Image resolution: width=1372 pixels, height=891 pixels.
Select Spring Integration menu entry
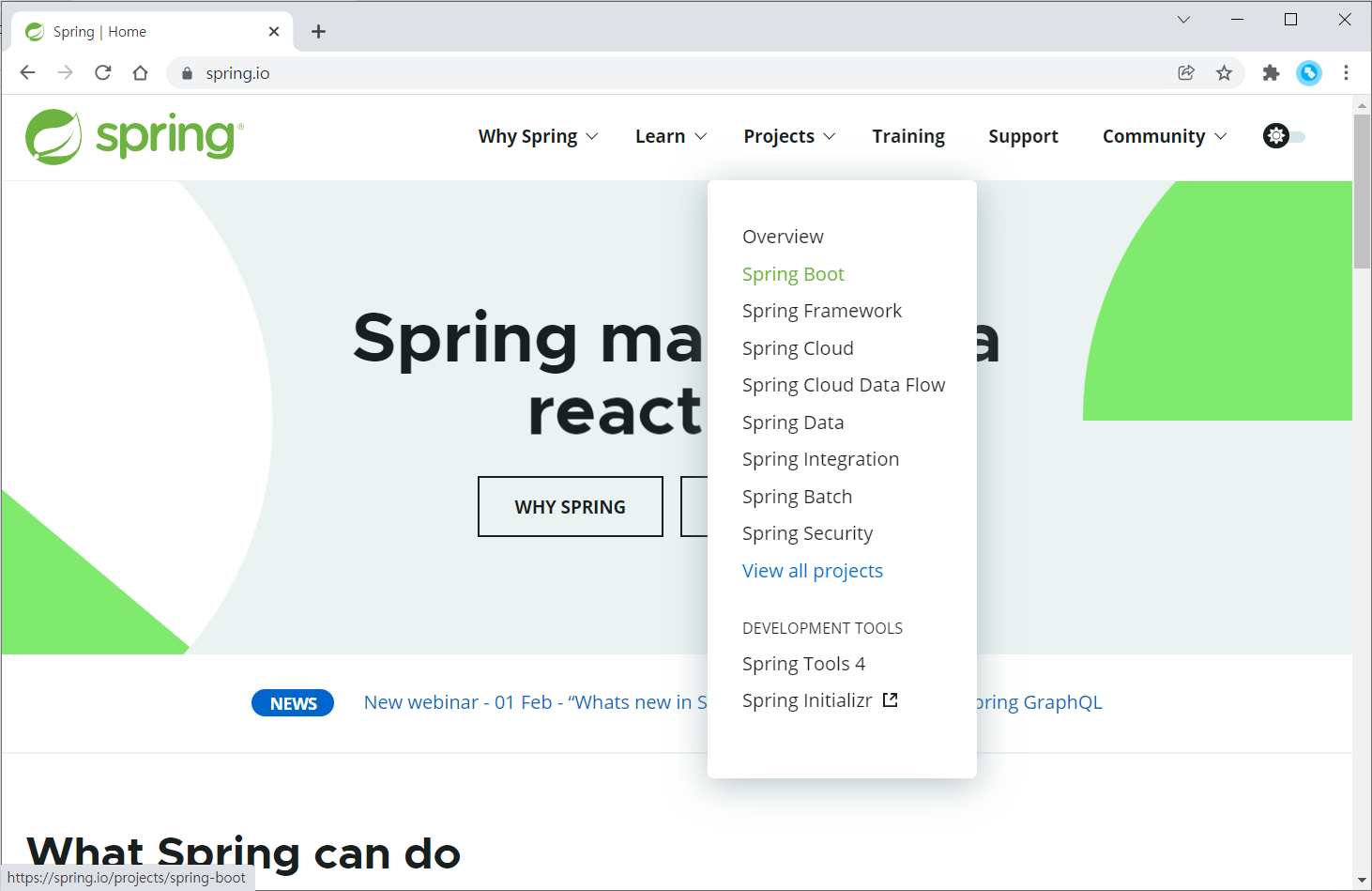click(x=820, y=459)
